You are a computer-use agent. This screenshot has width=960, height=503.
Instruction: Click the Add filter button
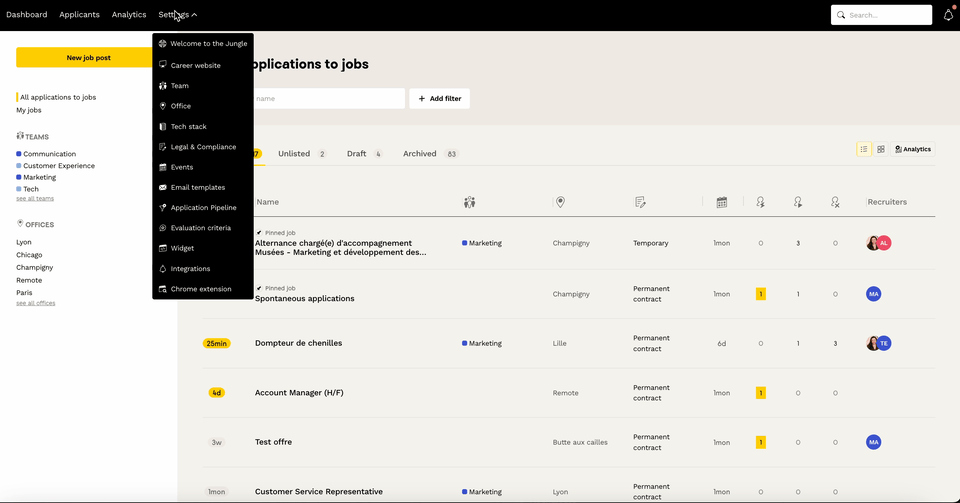coord(439,99)
